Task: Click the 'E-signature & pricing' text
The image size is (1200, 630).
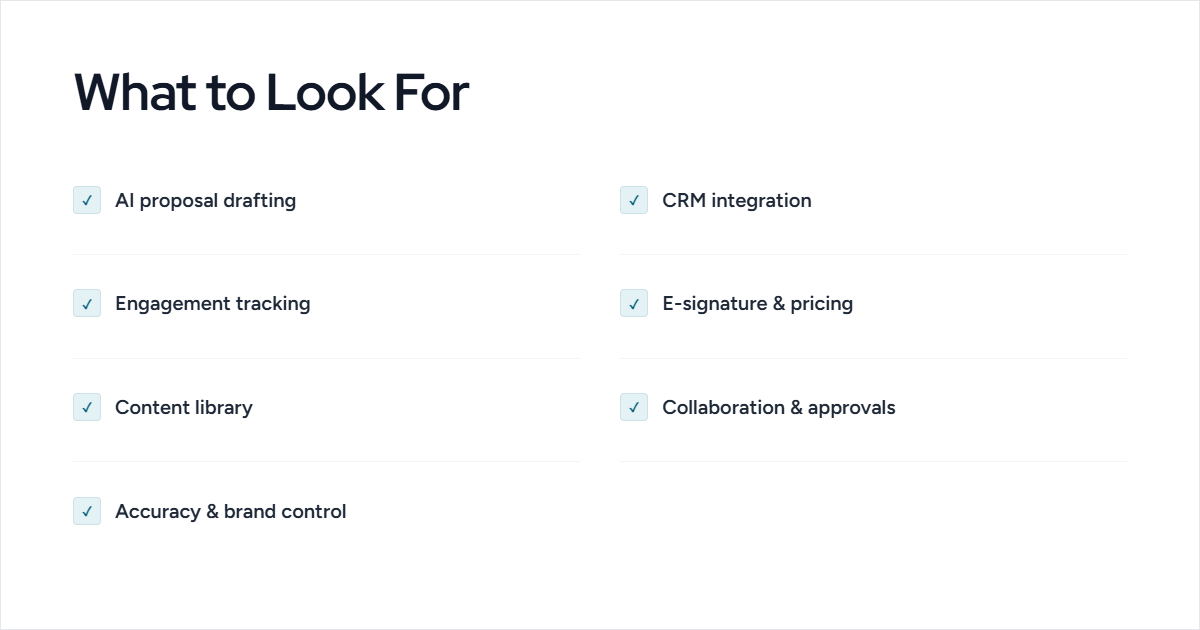Action: click(757, 303)
